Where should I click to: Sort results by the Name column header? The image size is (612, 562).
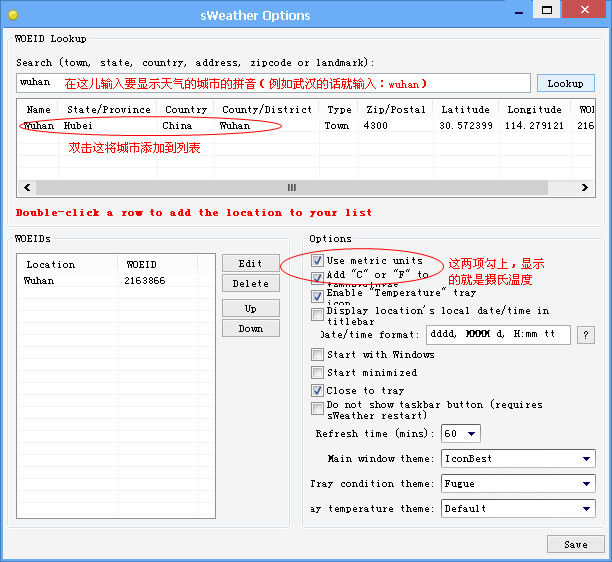[38, 109]
